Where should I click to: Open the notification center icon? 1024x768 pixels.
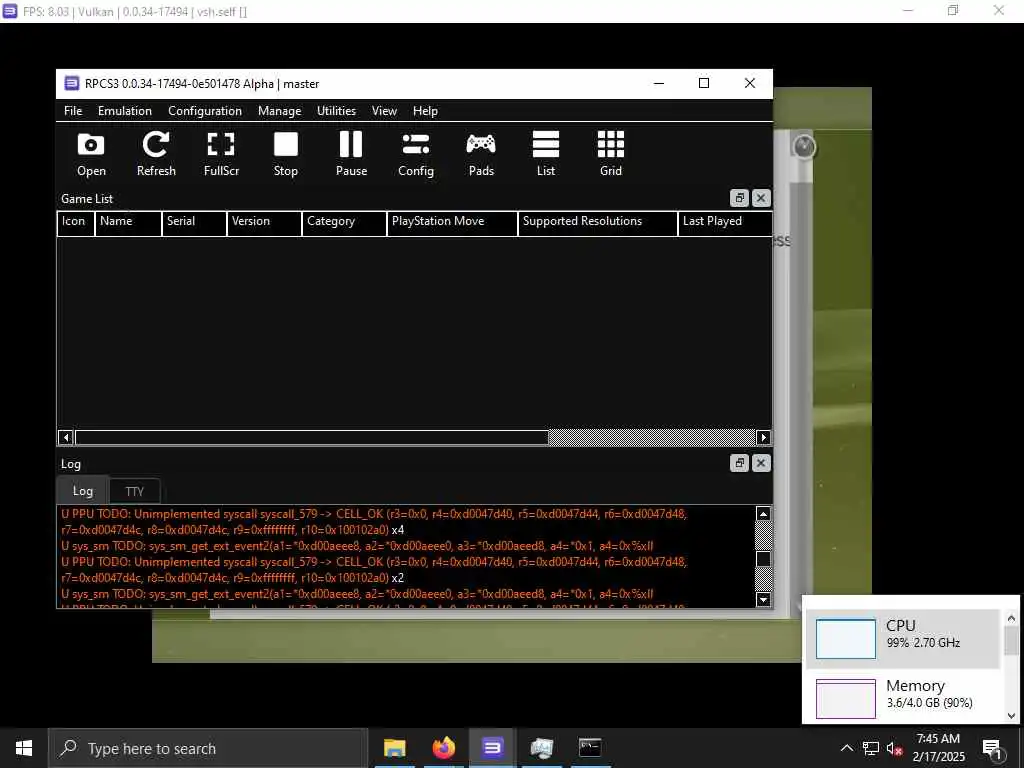point(992,749)
